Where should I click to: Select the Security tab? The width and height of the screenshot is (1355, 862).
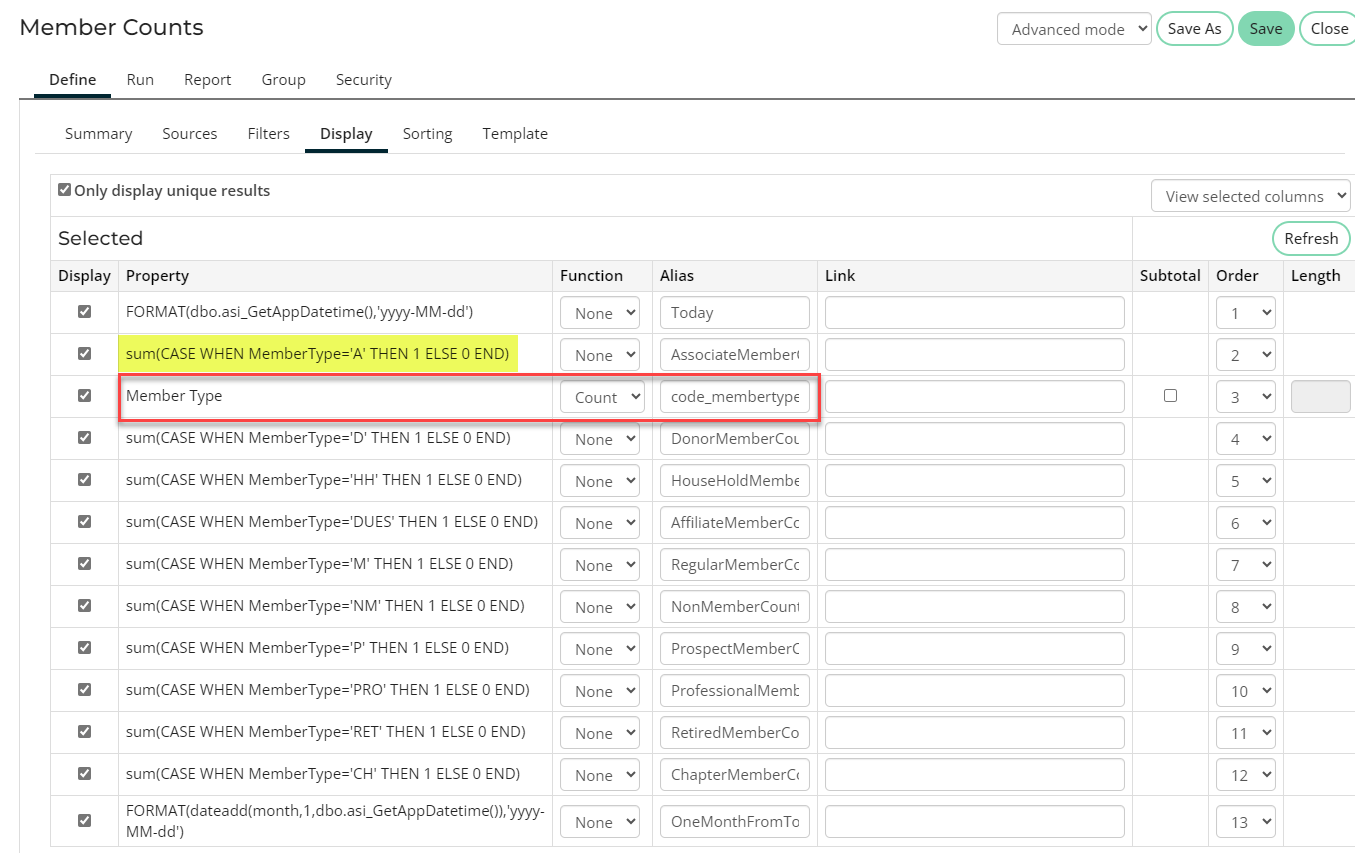click(x=363, y=80)
